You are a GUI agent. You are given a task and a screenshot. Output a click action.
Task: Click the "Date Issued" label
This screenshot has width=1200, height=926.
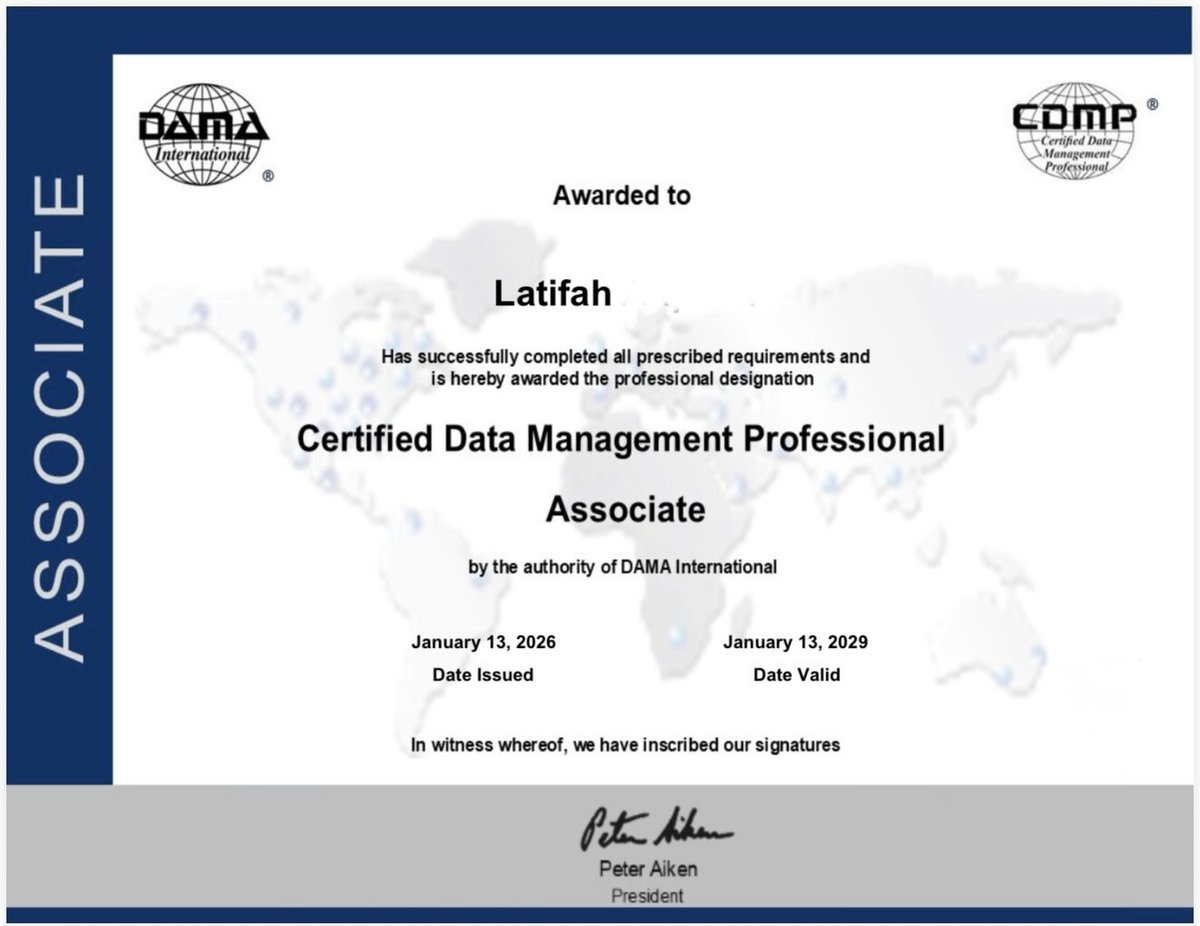click(x=483, y=675)
